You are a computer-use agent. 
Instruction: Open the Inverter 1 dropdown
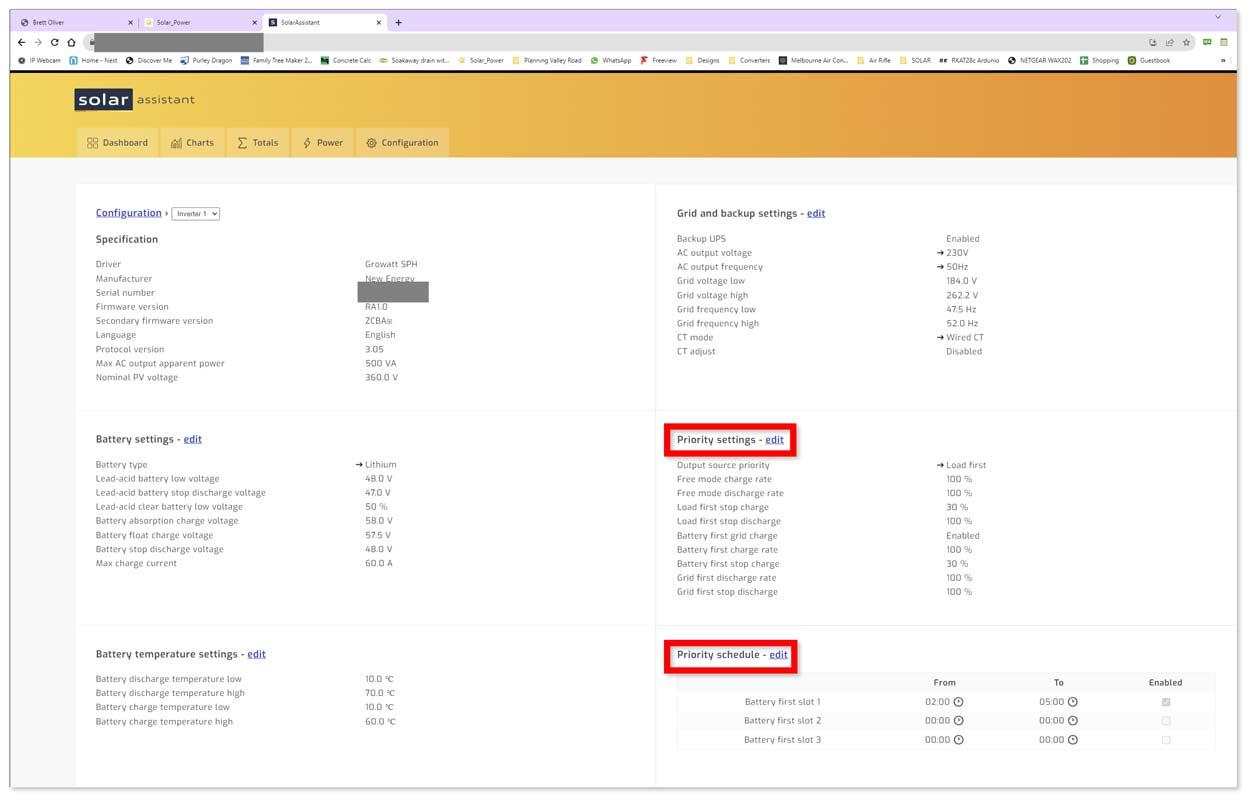pyautogui.click(x=196, y=214)
